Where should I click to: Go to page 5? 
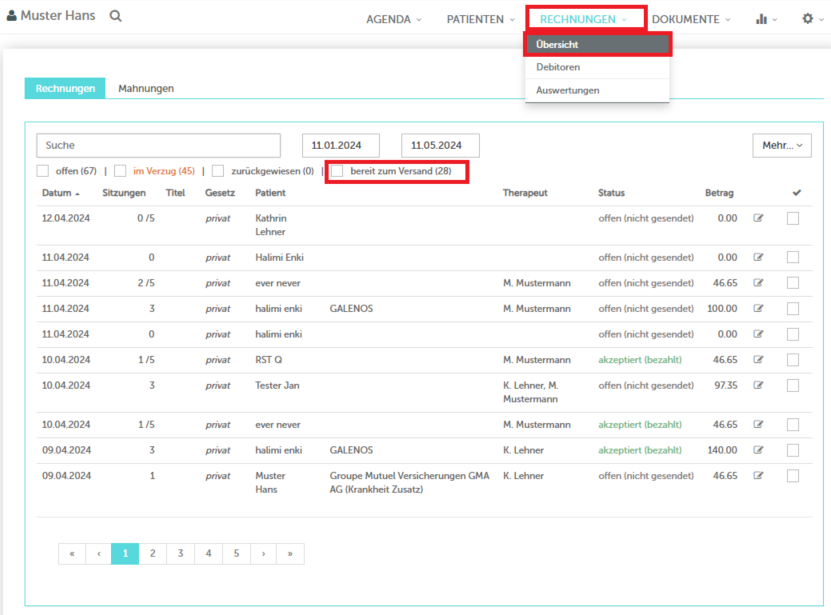[x=236, y=554]
